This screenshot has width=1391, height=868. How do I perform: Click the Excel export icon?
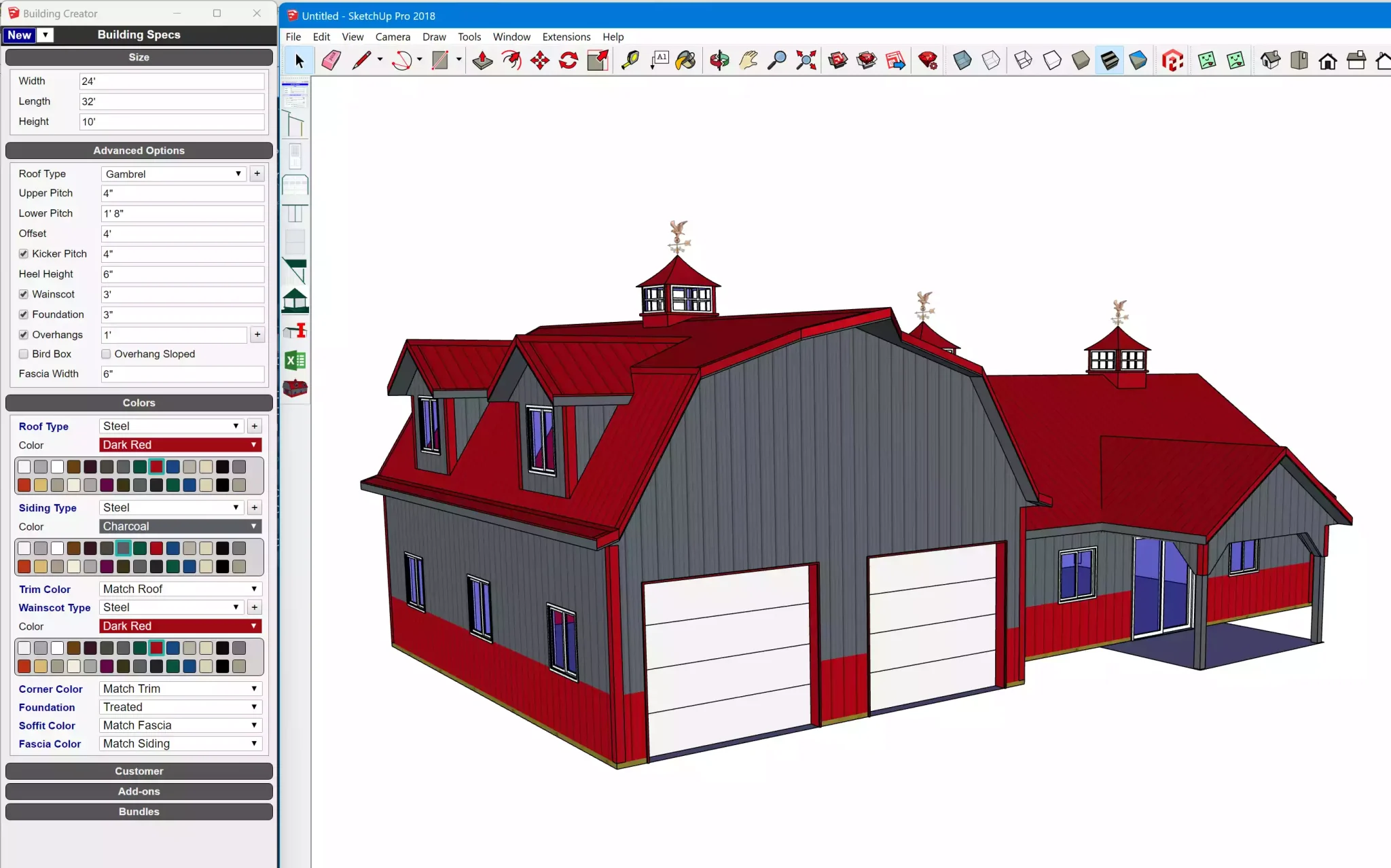click(x=295, y=360)
